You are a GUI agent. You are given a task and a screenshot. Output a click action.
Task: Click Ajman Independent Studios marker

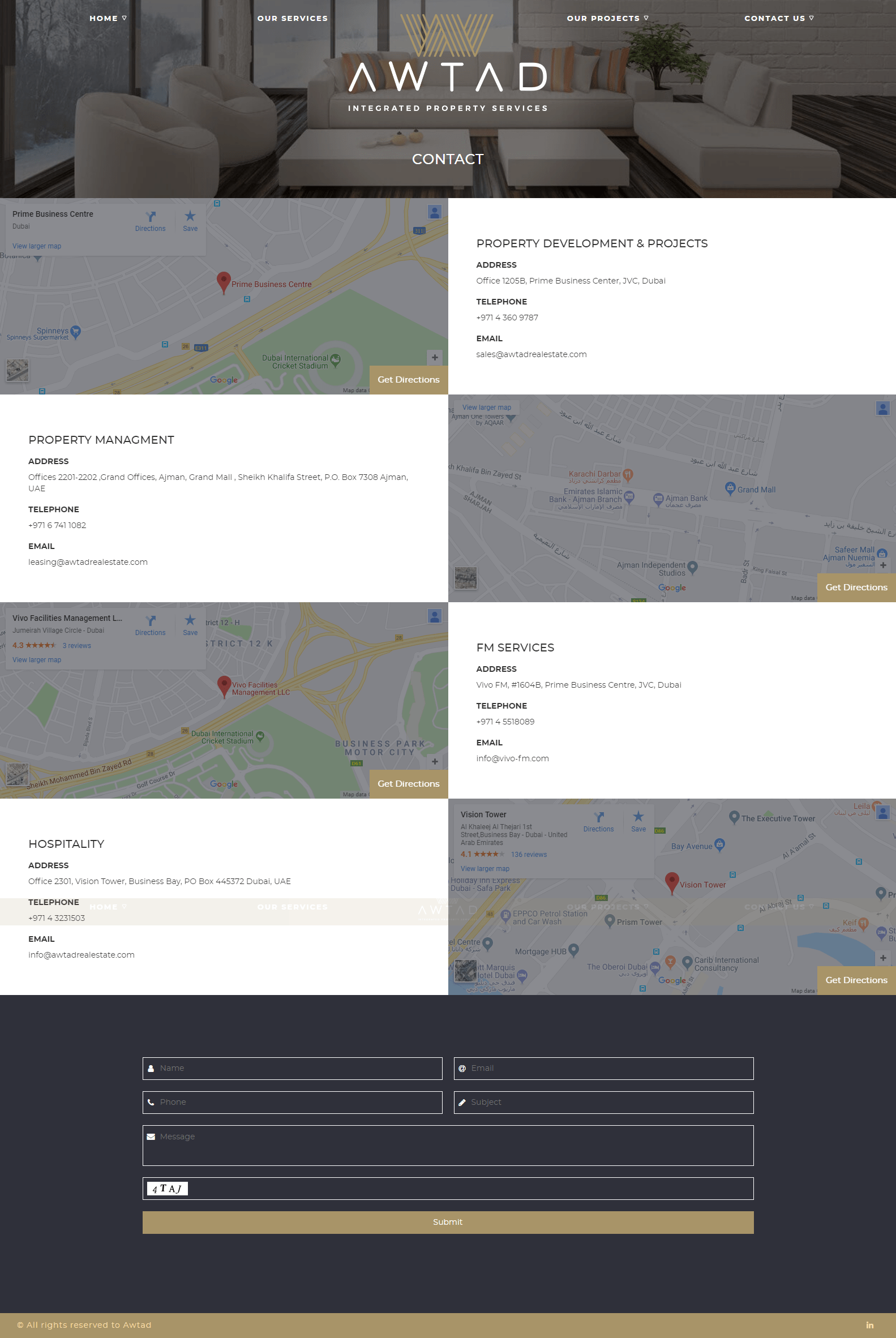tap(693, 567)
